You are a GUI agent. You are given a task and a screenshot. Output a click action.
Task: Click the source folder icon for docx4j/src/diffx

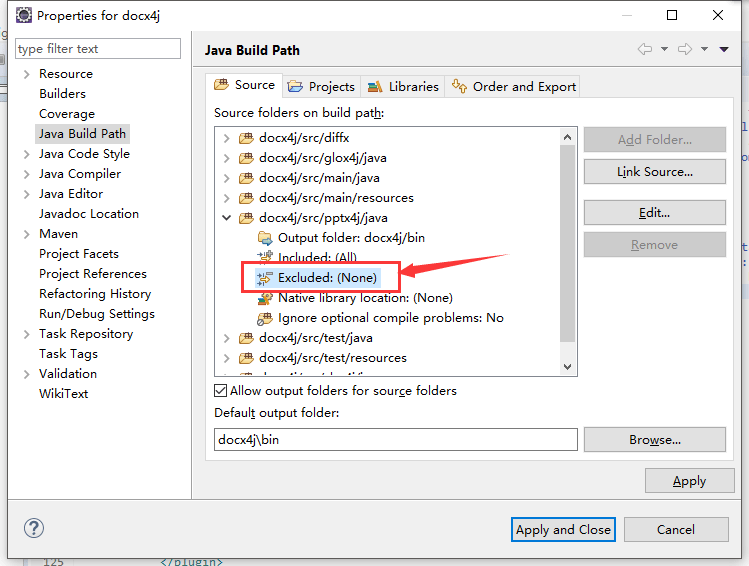(x=246, y=138)
